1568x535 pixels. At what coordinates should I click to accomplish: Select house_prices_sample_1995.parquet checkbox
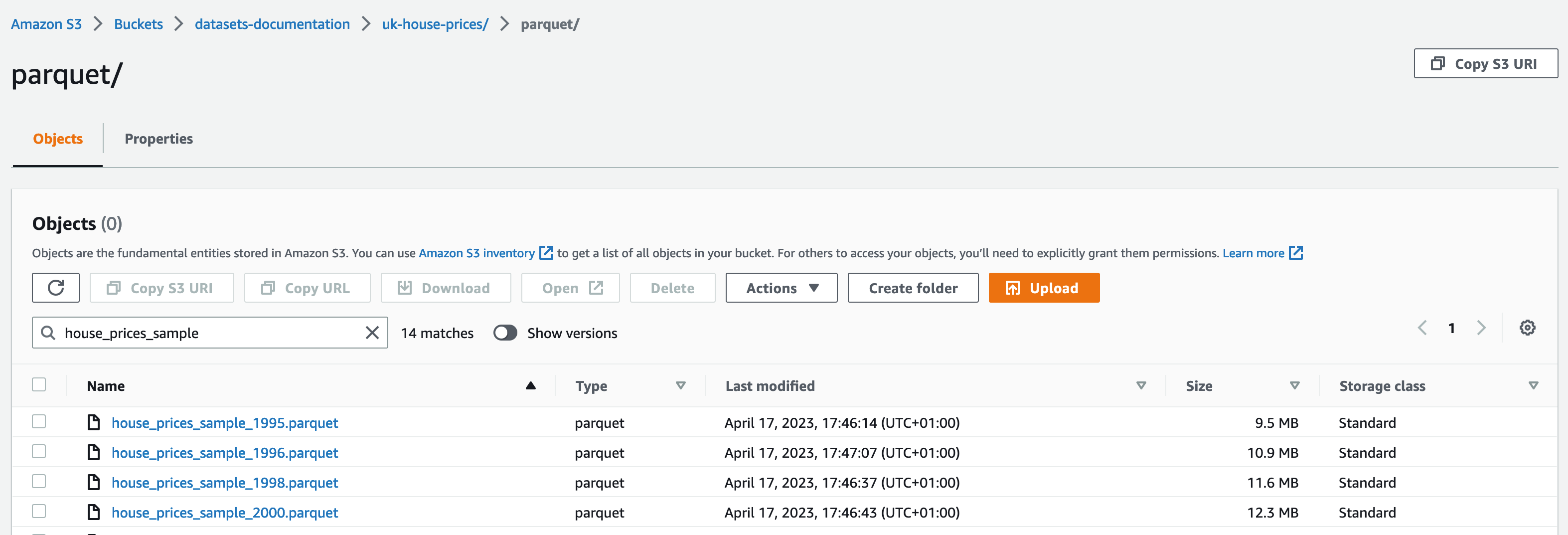tap(39, 422)
